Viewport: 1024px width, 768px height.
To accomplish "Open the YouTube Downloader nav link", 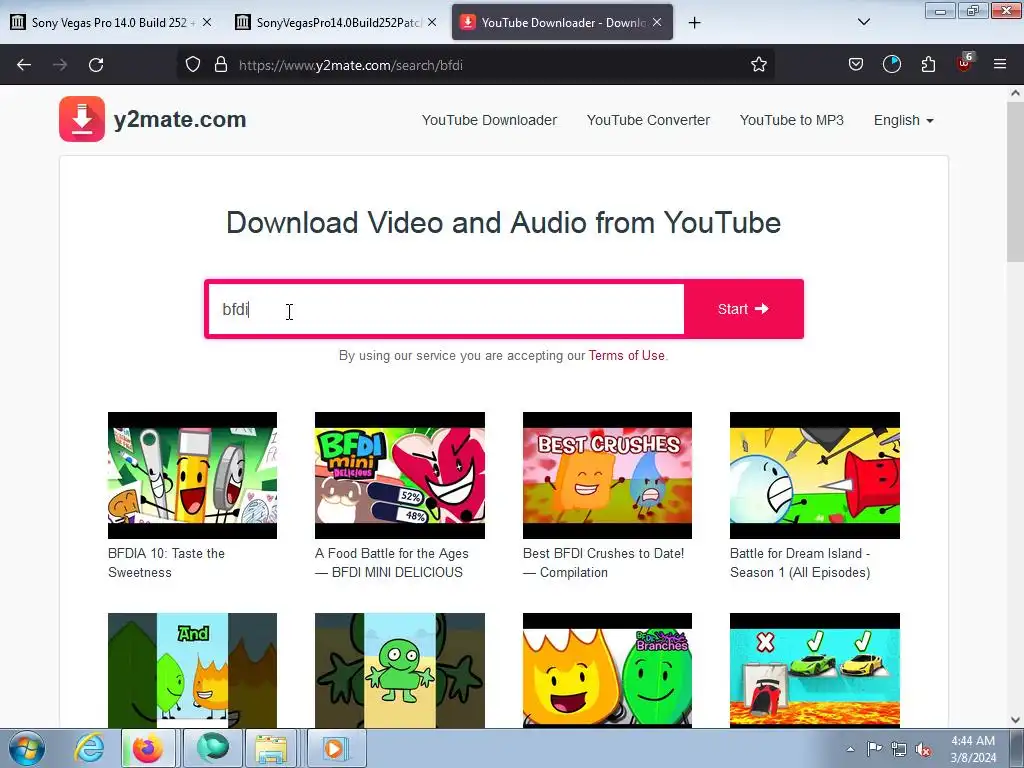I will click(x=489, y=120).
